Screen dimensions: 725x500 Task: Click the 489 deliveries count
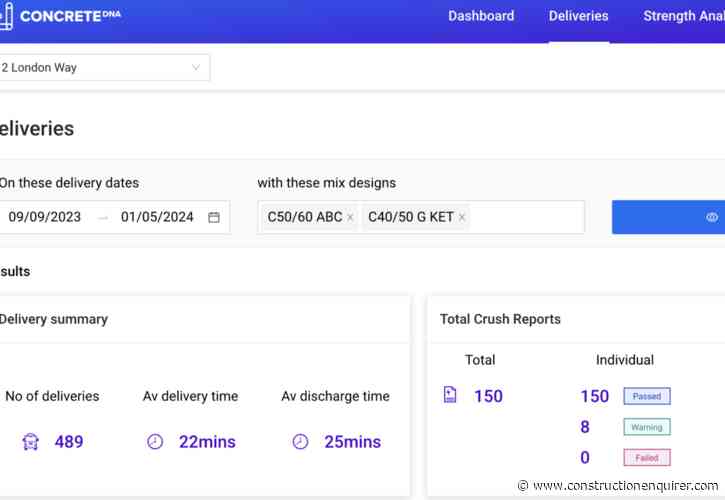[x=69, y=442]
